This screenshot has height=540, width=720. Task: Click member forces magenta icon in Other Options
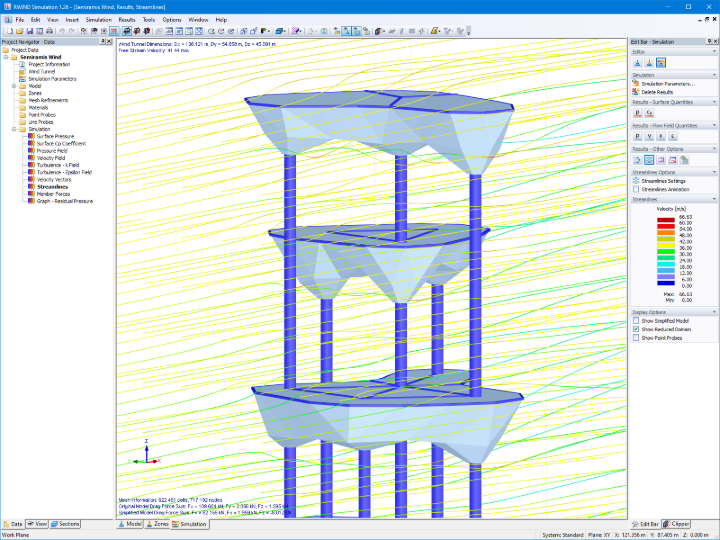[661, 160]
